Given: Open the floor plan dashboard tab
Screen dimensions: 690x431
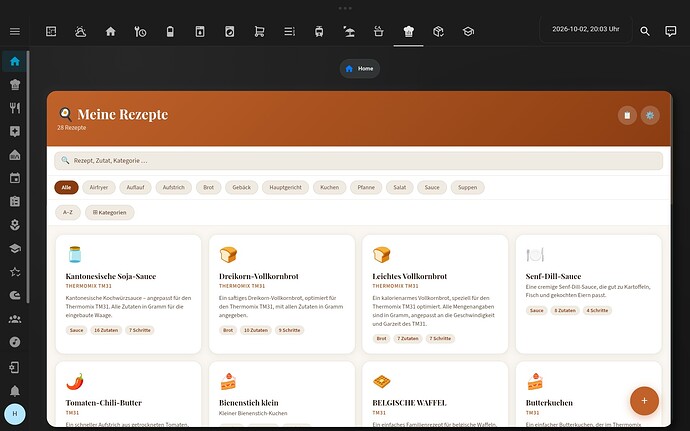Looking at the screenshot, I should tap(51, 31).
